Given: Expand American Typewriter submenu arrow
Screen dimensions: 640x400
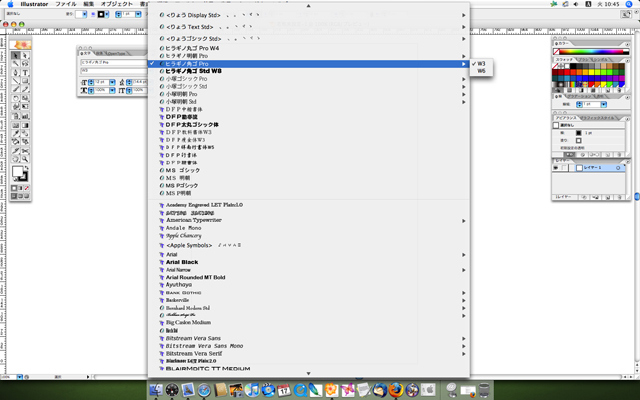Looking at the screenshot, I should tap(464, 221).
